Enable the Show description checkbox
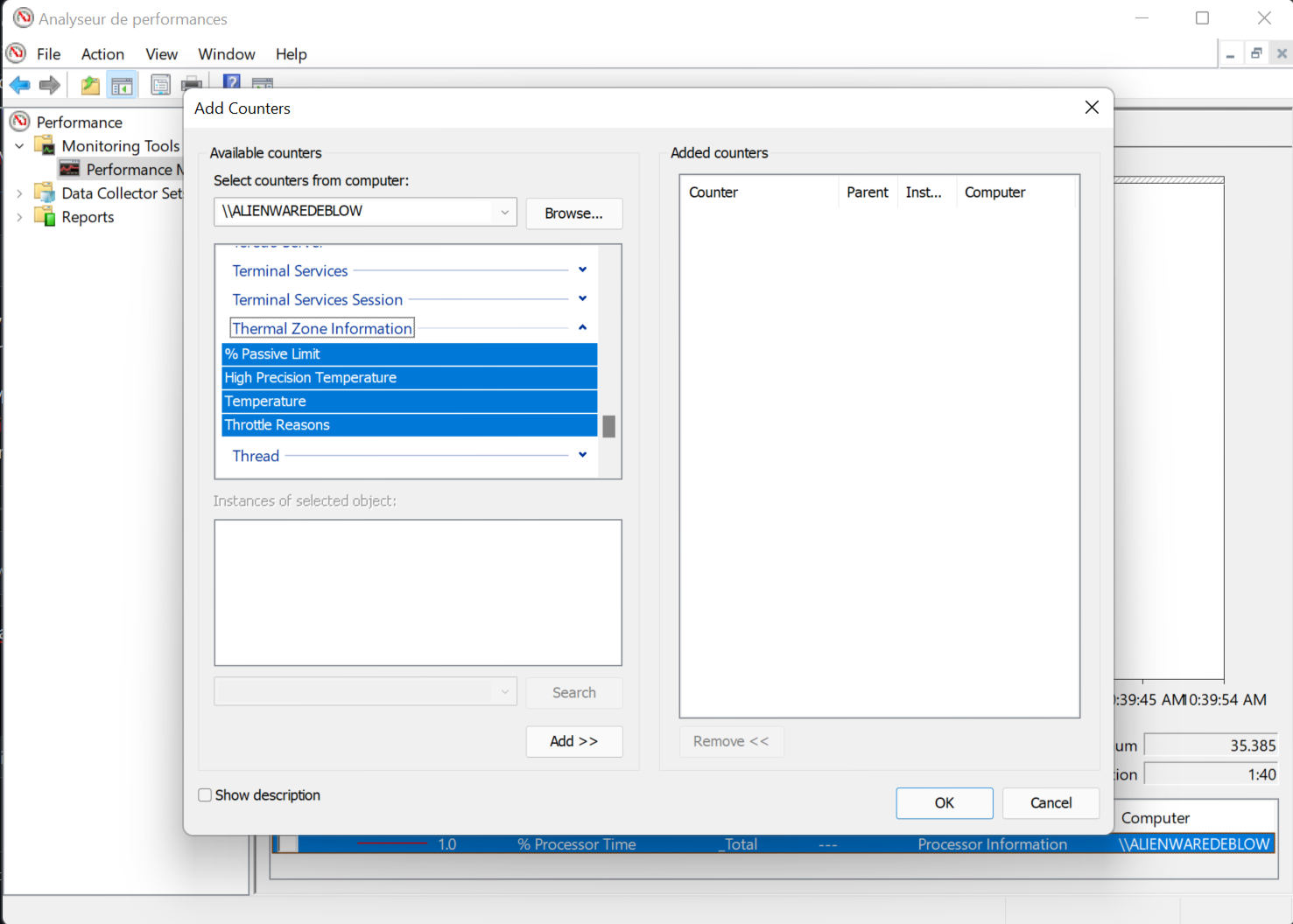 205,794
